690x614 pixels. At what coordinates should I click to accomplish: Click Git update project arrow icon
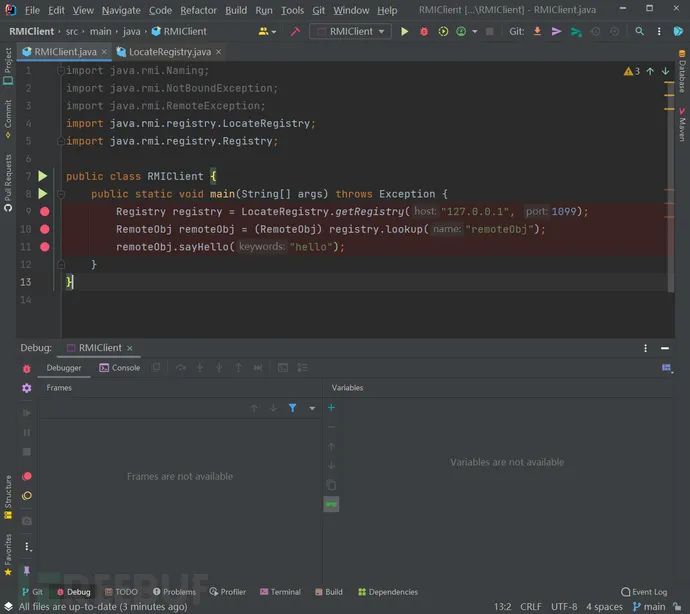point(537,31)
